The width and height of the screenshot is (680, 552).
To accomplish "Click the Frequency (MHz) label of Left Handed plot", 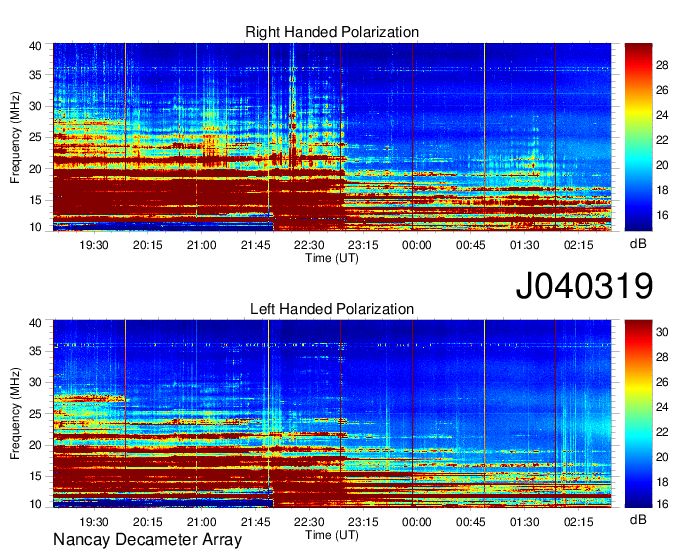I will pyautogui.click(x=15, y=414).
